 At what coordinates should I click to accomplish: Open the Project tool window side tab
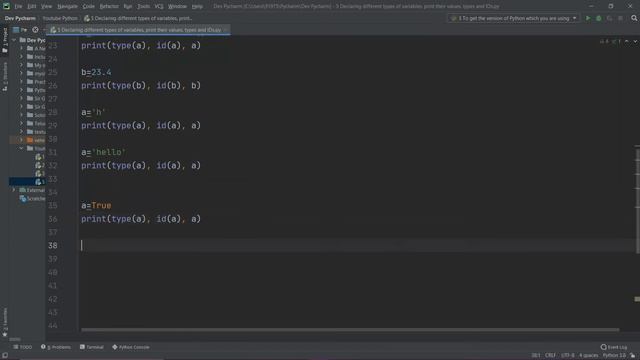pos(5,40)
